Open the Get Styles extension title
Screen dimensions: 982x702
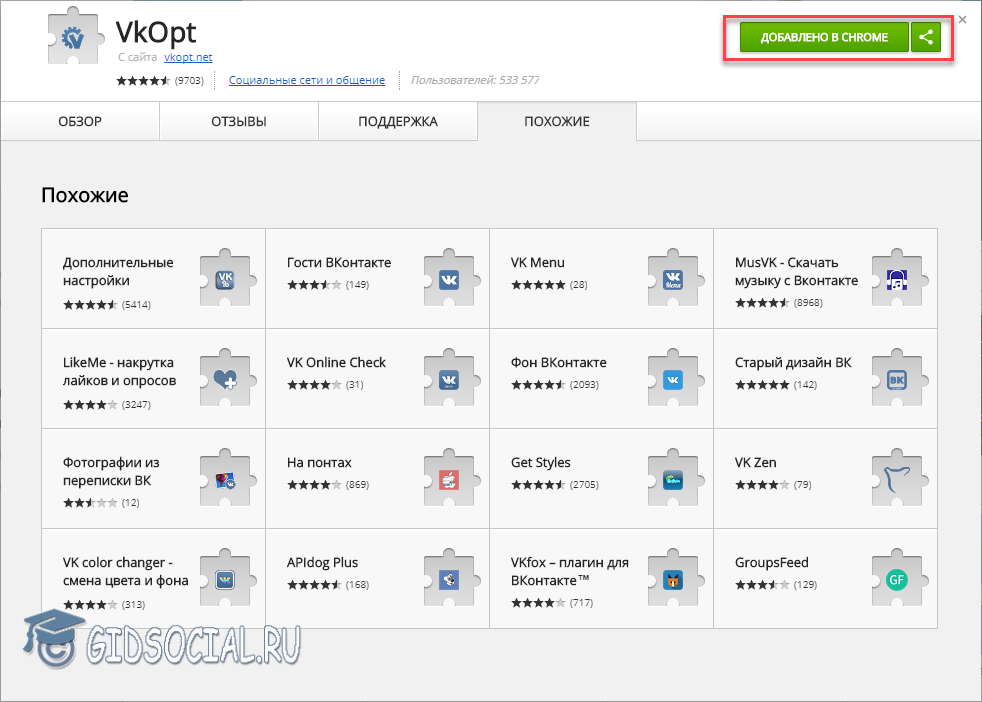(541, 463)
